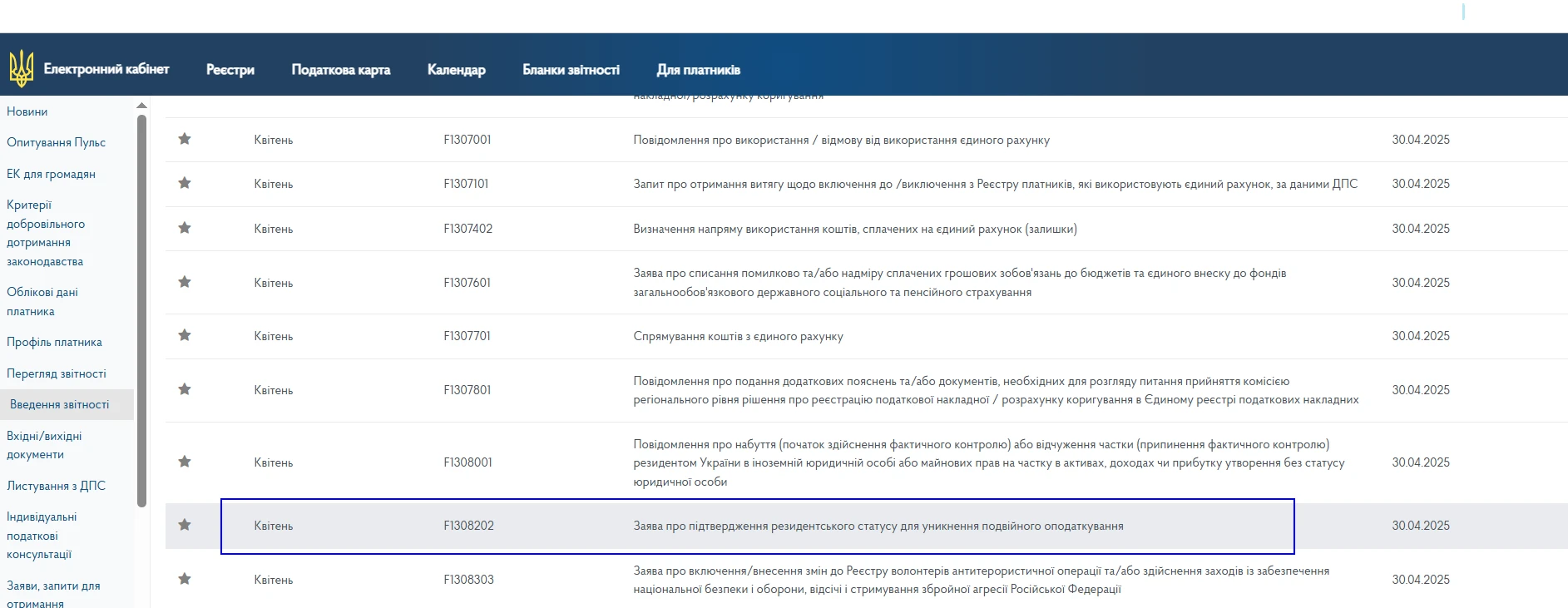Click Квітень in the F1308202 row
The height and width of the screenshot is (608, 1568).
coord(274,526)
